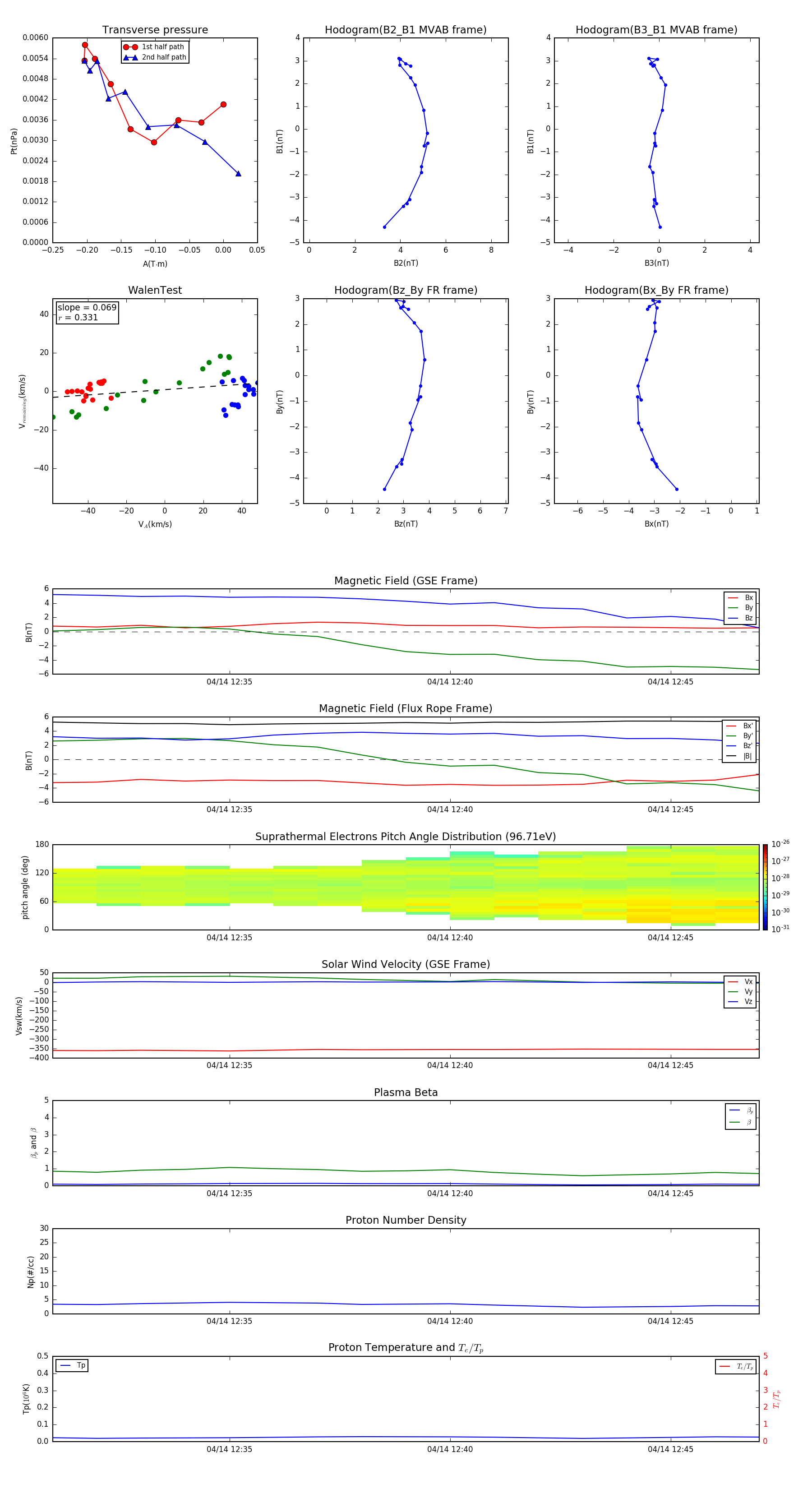The height and width of the screenshot is (1489, 812).
Task: Click '1st half path' legend entry
Action: point(154,47)
